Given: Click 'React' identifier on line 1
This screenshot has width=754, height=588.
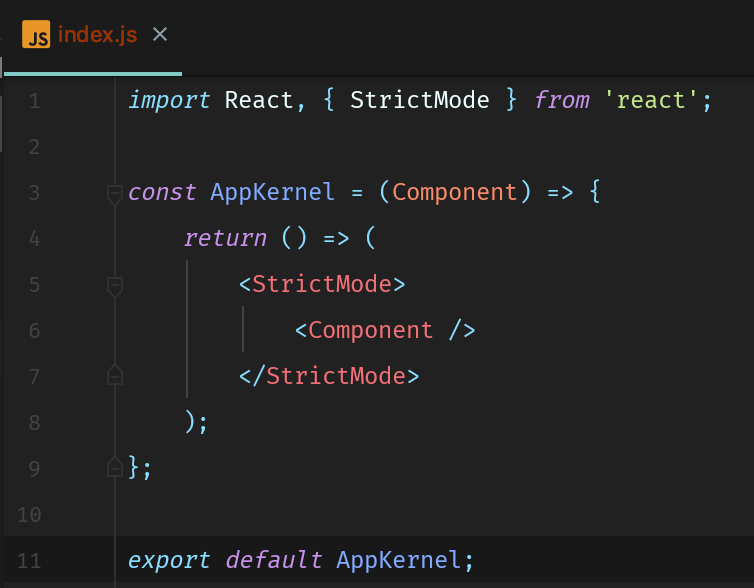Looking at the screenshot, I should click(x=259, y=100).
